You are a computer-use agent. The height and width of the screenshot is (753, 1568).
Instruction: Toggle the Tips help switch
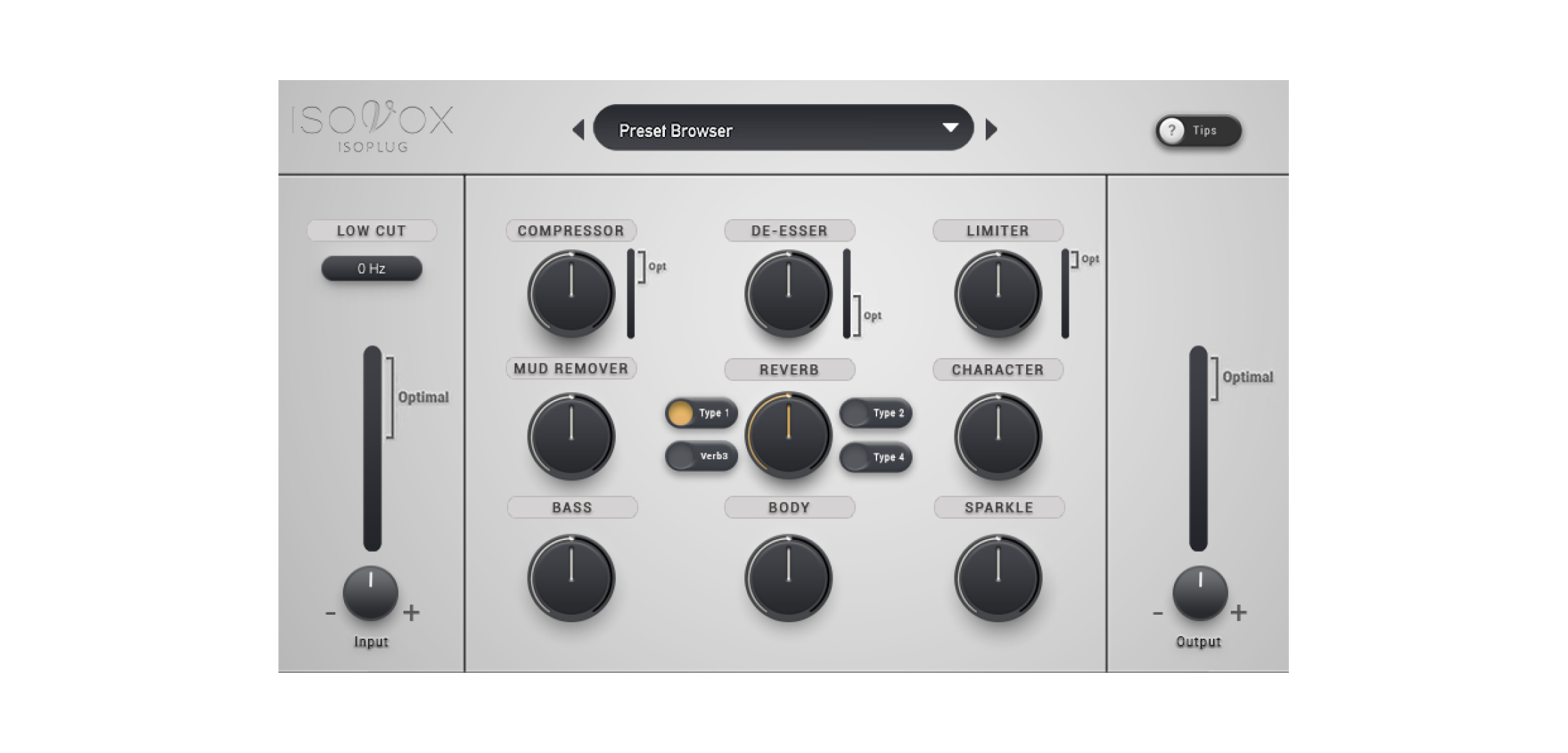coord(1198,131)
